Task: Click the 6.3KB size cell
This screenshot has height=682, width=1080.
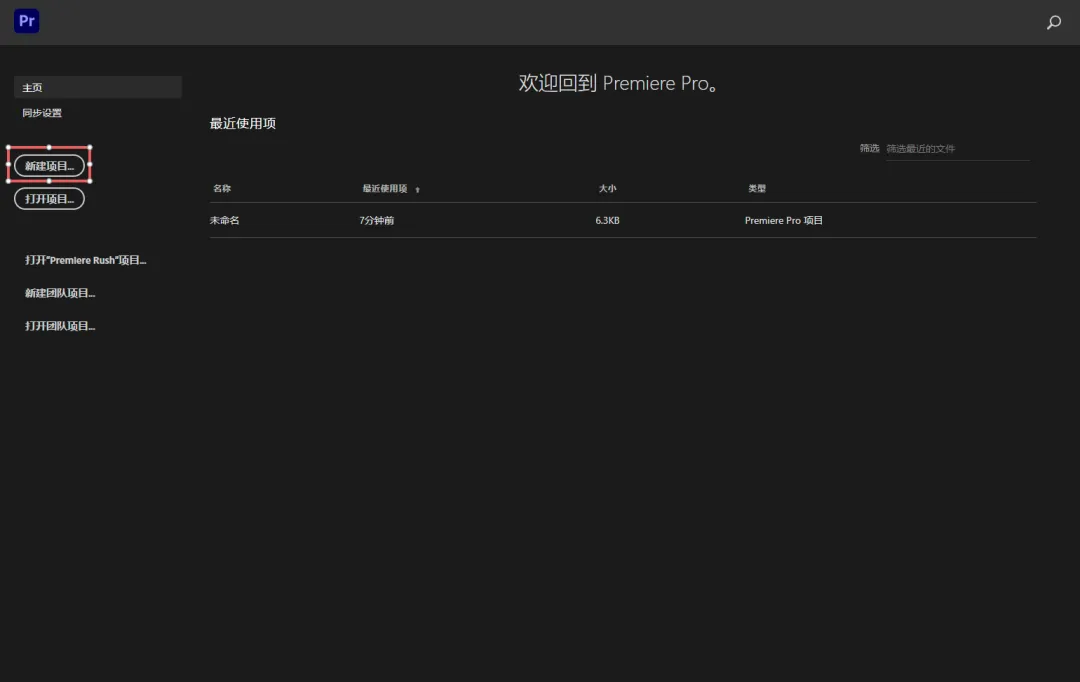Action: (608, 220)
